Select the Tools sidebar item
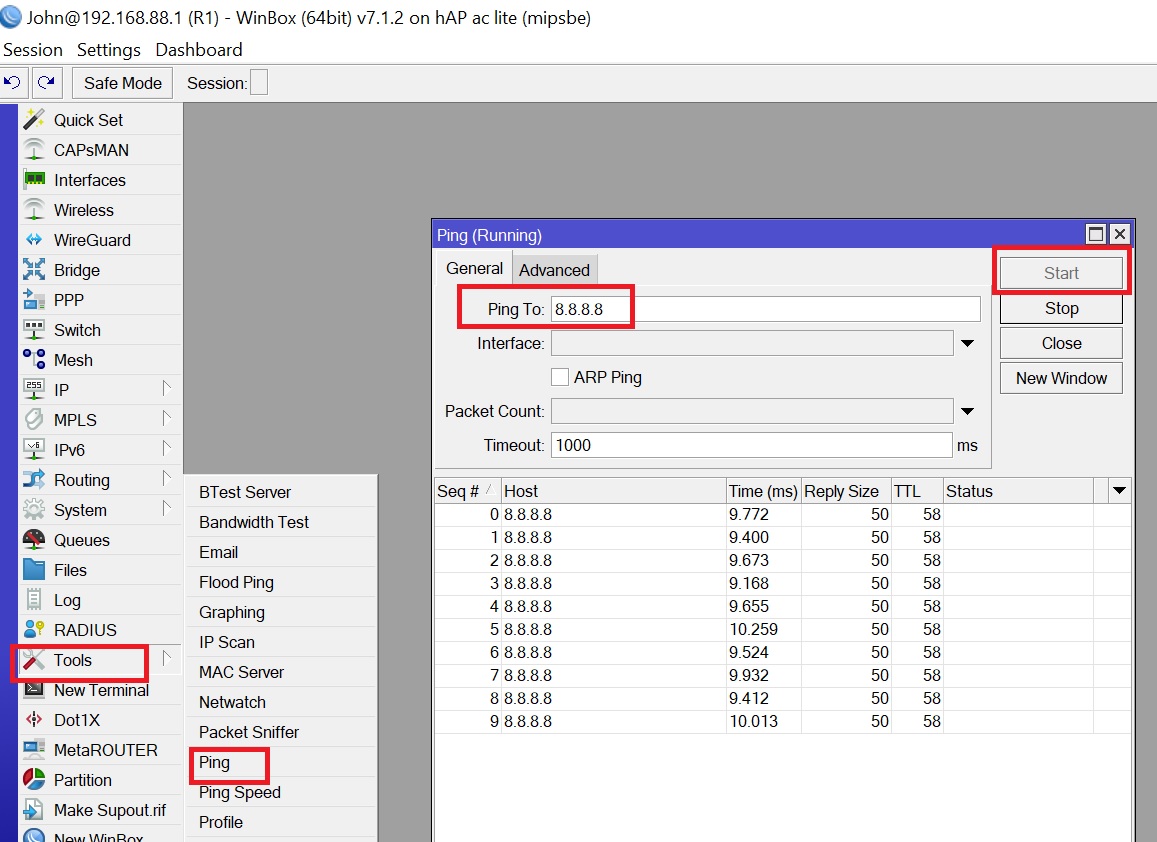Screen dimensions: 1157x842 coord(100,660)
